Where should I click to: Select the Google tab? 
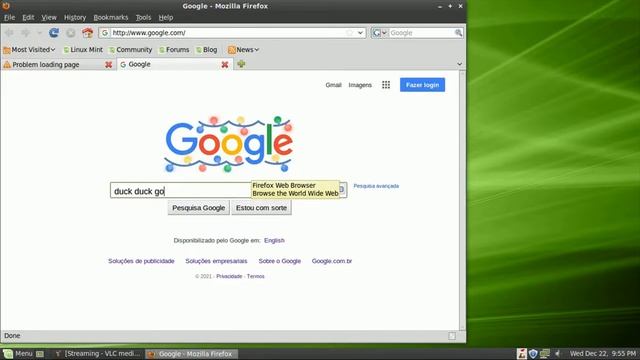(175, 64)
